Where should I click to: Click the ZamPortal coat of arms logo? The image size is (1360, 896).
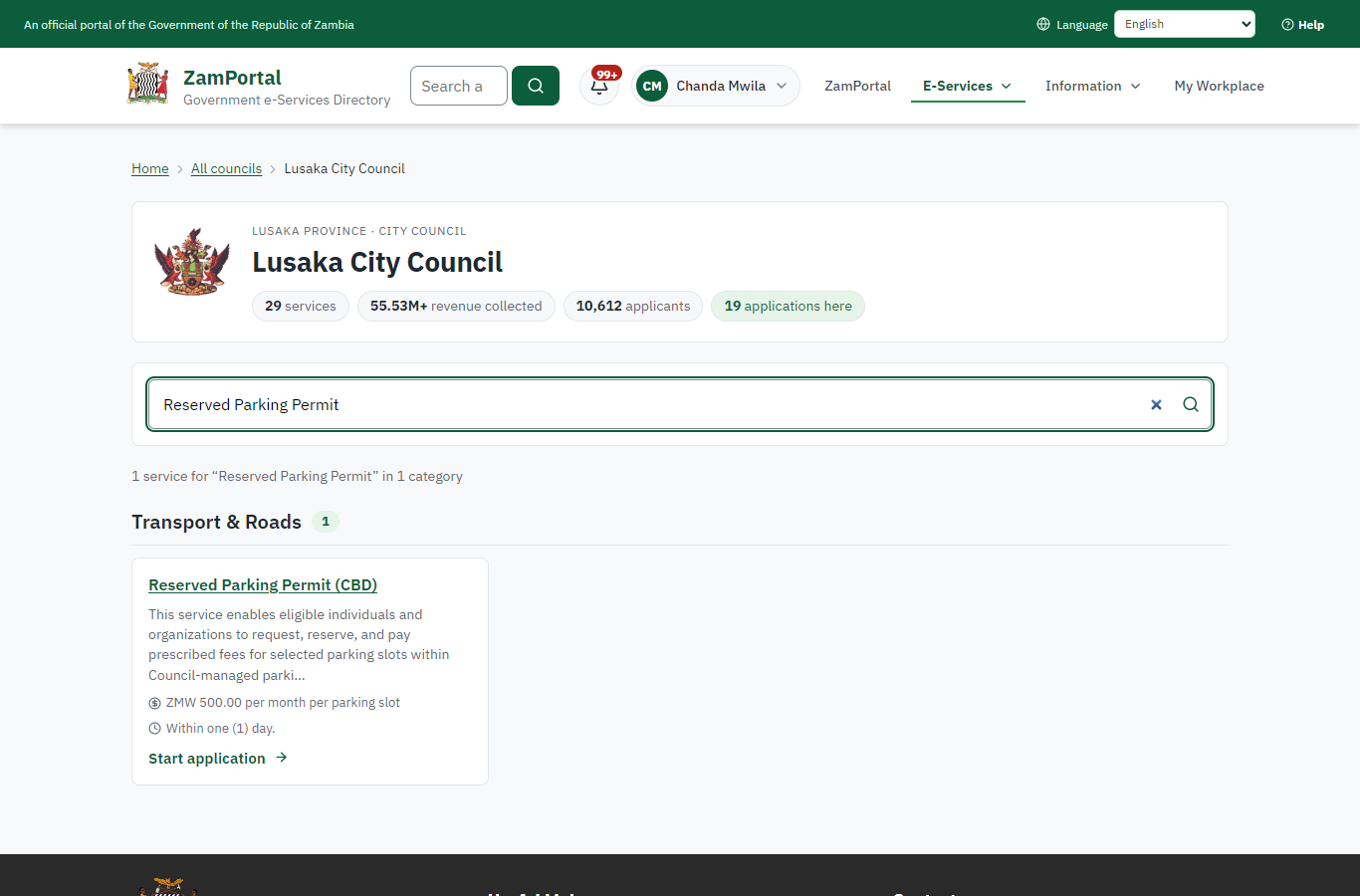click(147, 85)
